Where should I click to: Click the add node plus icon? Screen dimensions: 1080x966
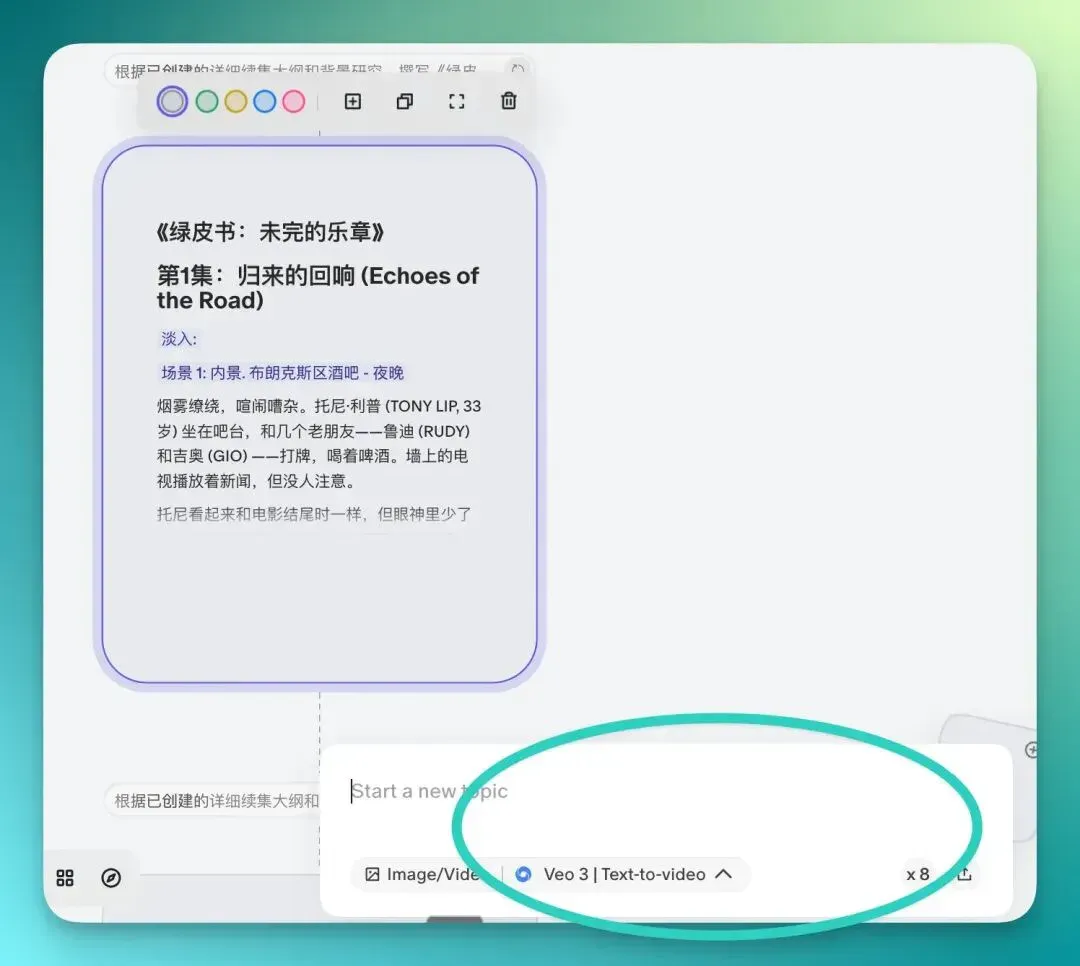tap(353, 101)
